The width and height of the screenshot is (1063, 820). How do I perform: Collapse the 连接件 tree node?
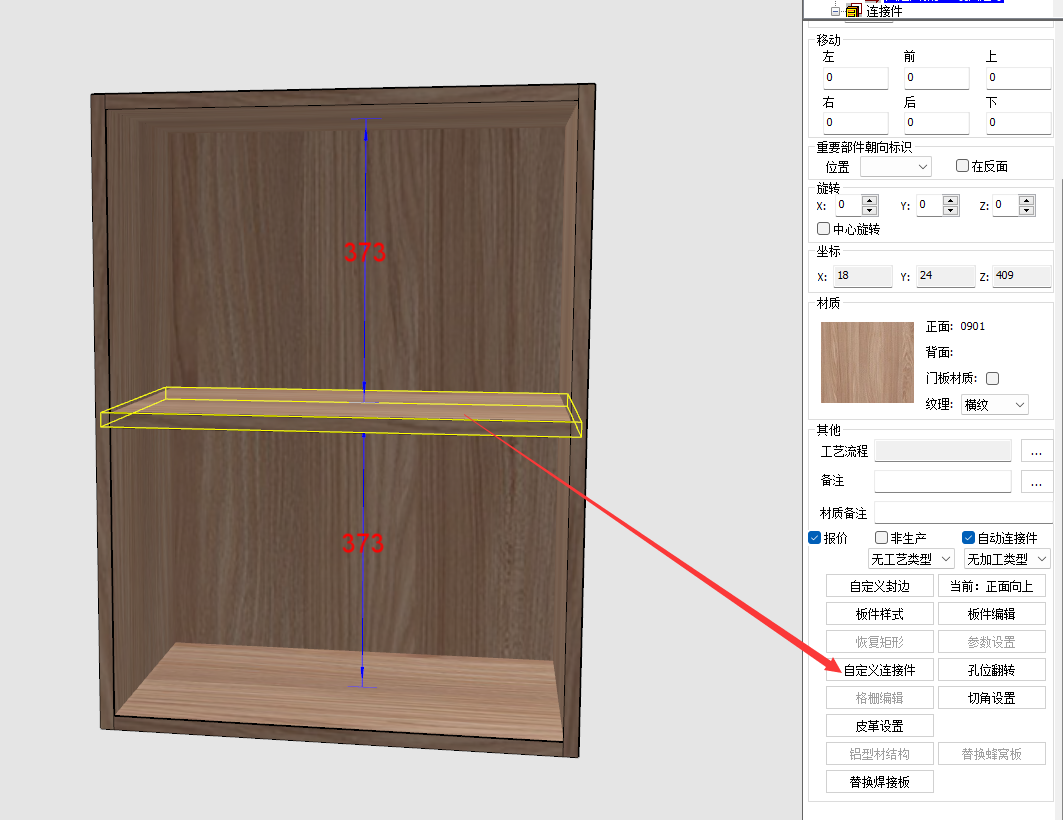click(x=835, y=11)
